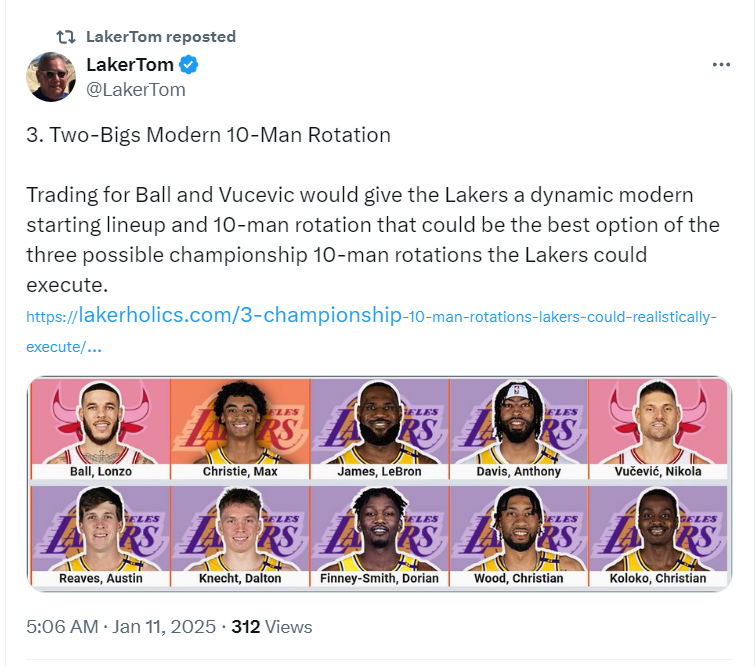Click the @LakerTom handle
Screen dimensions: 756x666
click(x=136, y=90)
